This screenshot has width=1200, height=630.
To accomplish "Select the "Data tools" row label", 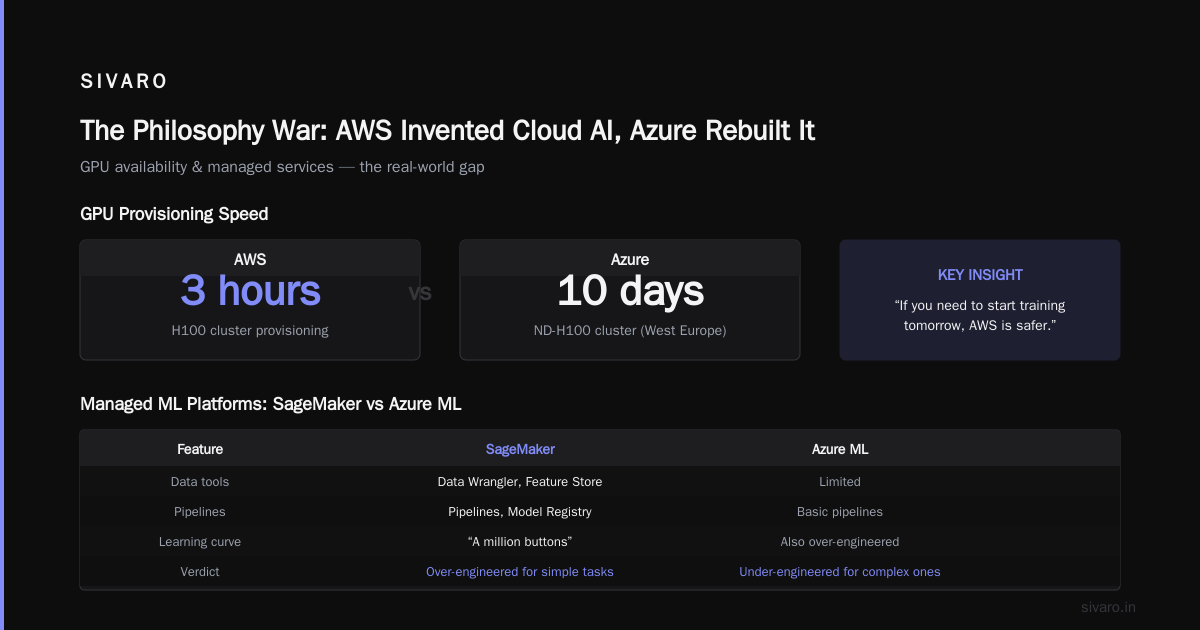I will click(x=200, y=482).
